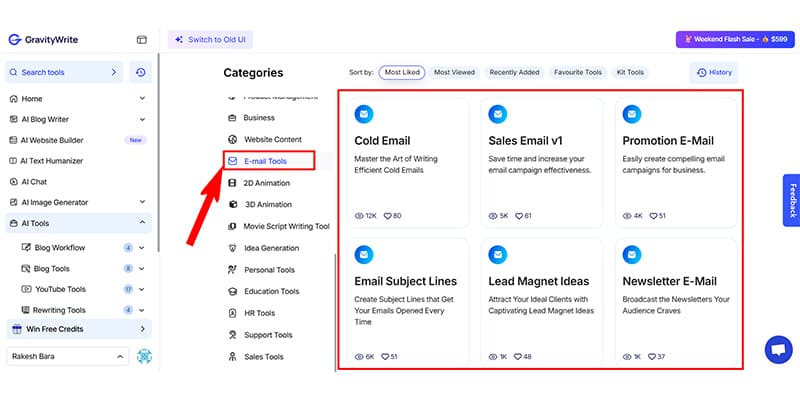Click the AI Tools menu item
The image size is (800, 400).
pyautogui.click(x=79, y=223)
